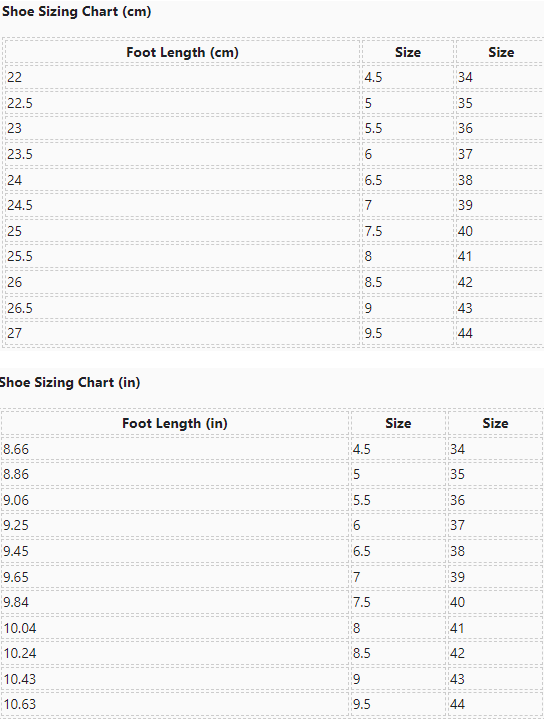
Task: Select the 9.84 inch foot length cell
Action: tap(175, 602)
